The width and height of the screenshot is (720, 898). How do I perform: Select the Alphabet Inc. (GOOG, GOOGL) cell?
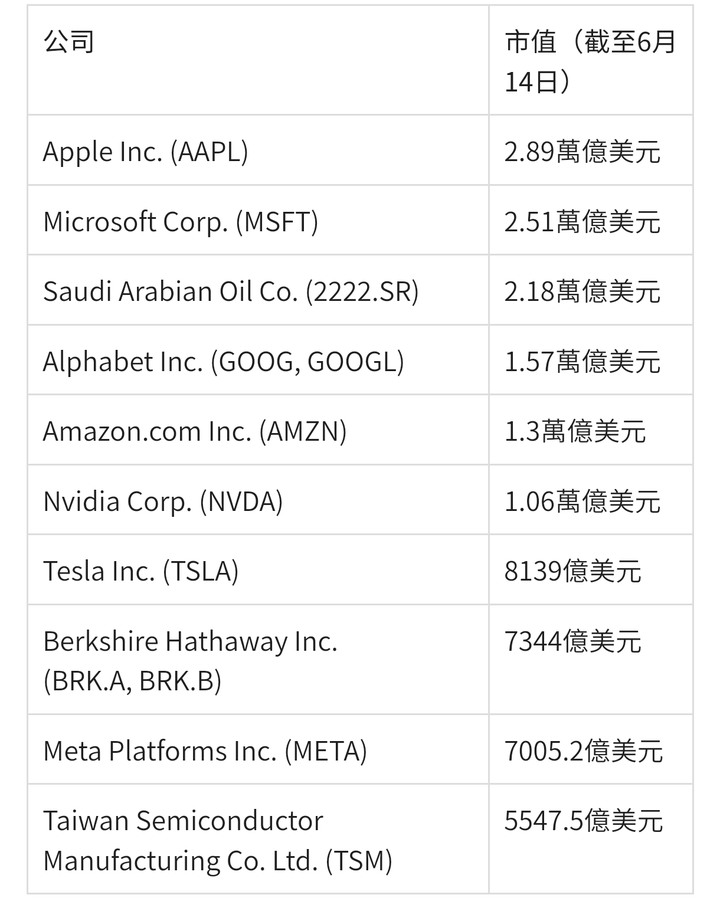tap(258, 360)
